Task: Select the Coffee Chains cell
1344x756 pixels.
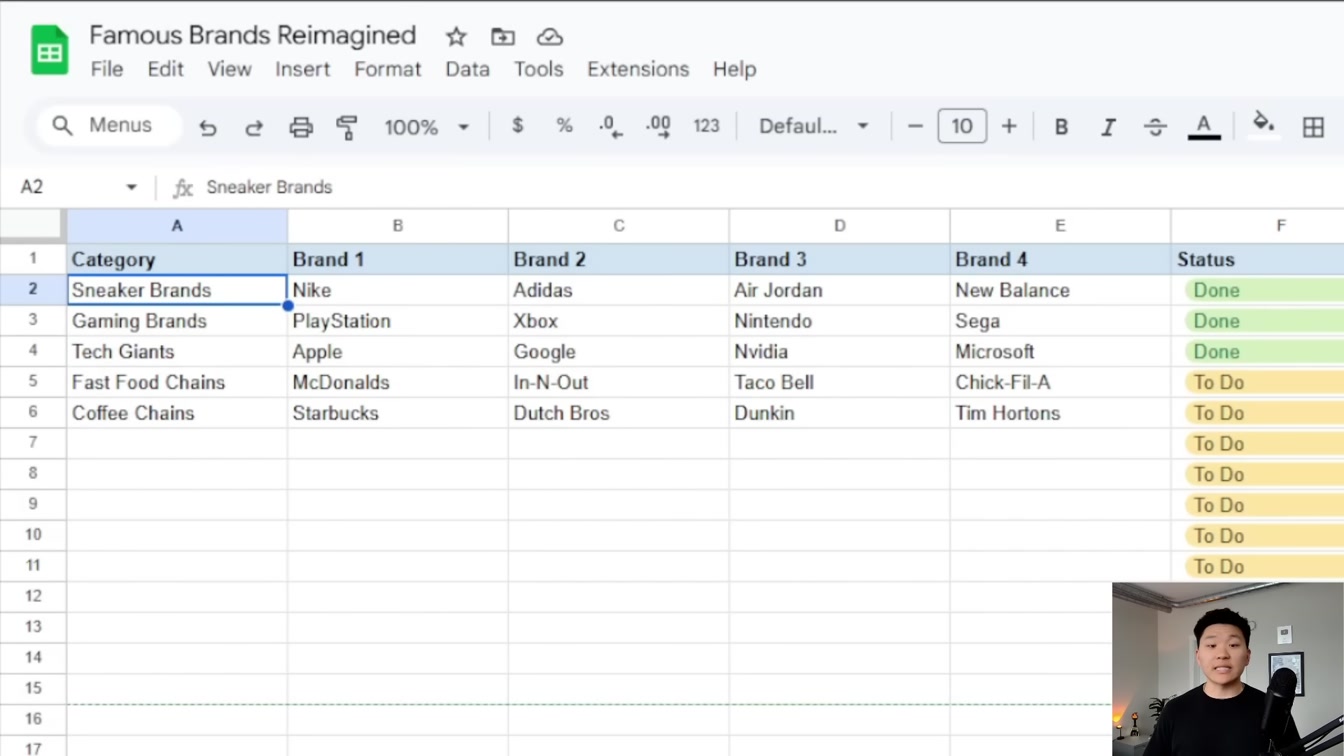Action: pos(177,413)
